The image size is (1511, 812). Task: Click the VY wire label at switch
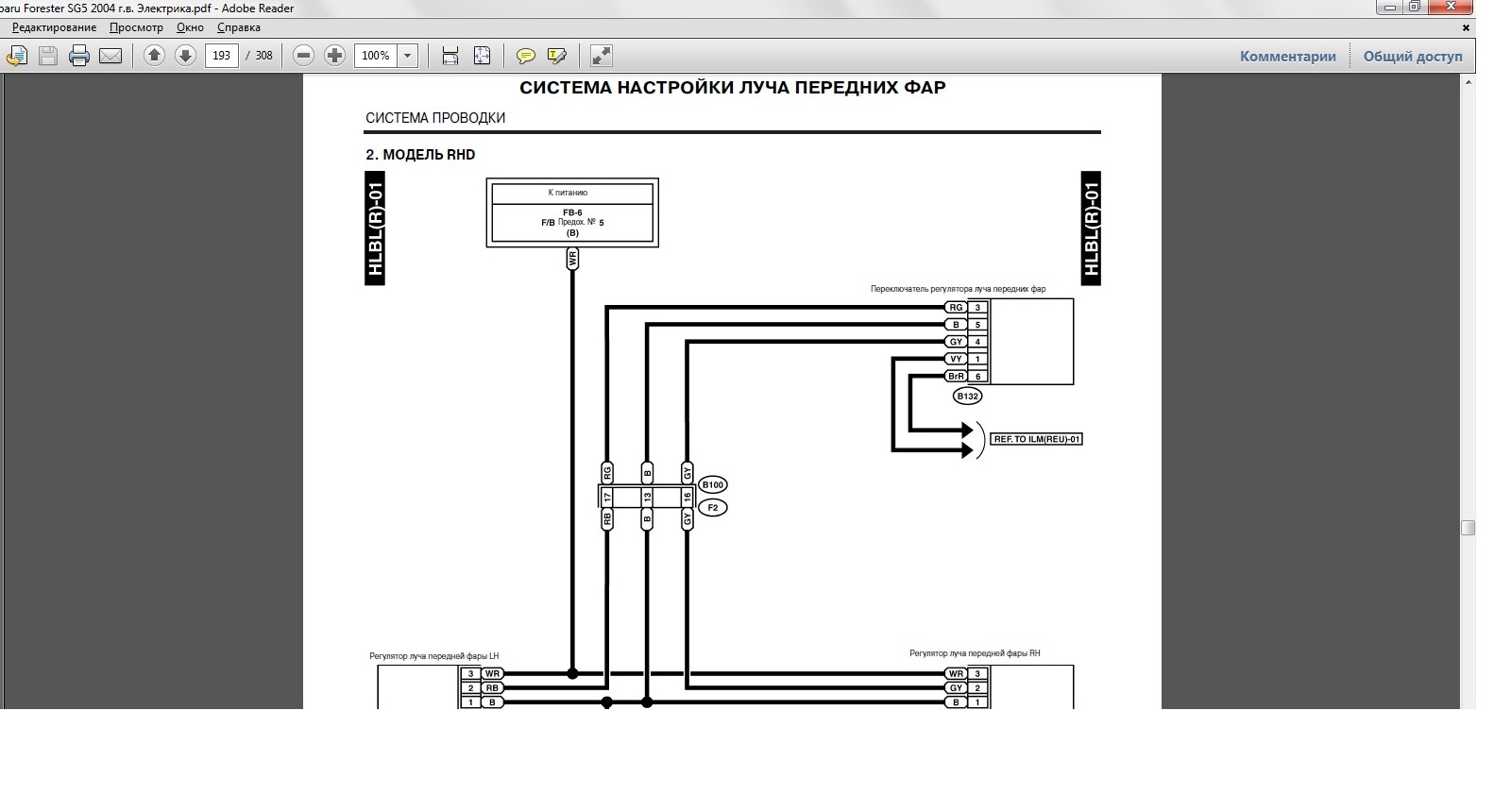point(956,359)
